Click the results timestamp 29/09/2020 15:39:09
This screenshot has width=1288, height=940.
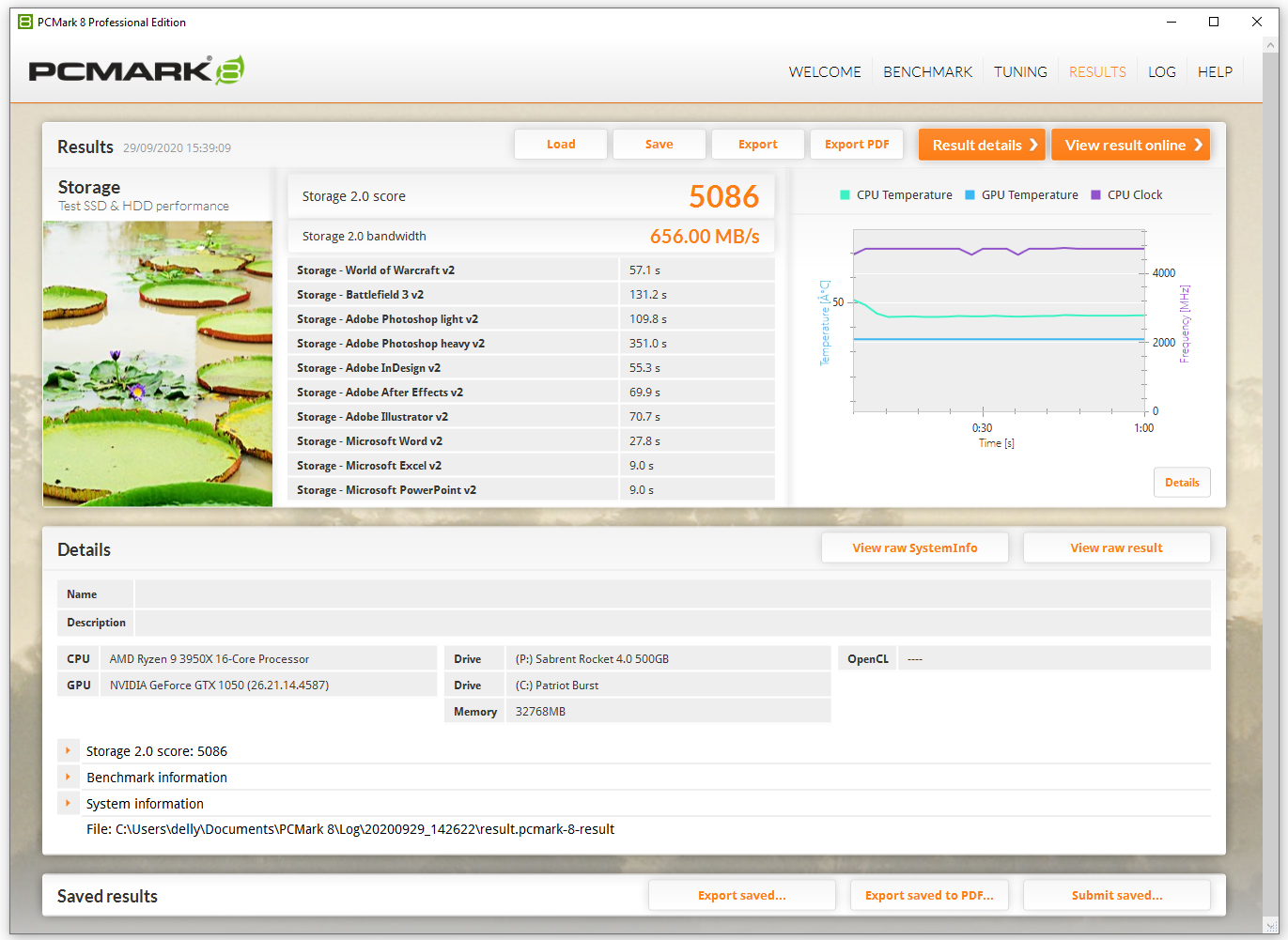(x=177, y=148)
